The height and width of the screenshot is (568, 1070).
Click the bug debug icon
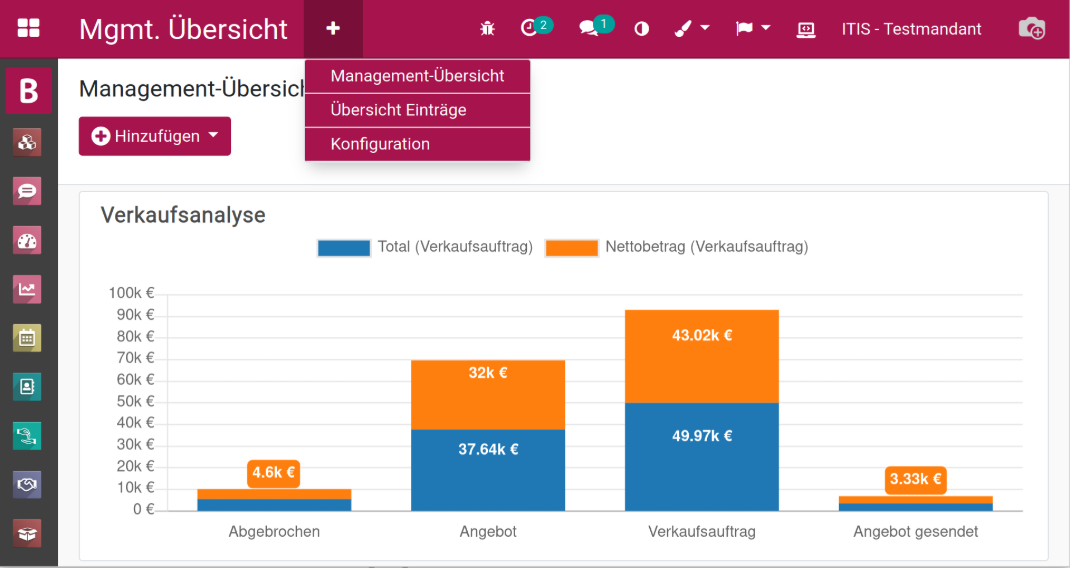[x=487, y=29]
